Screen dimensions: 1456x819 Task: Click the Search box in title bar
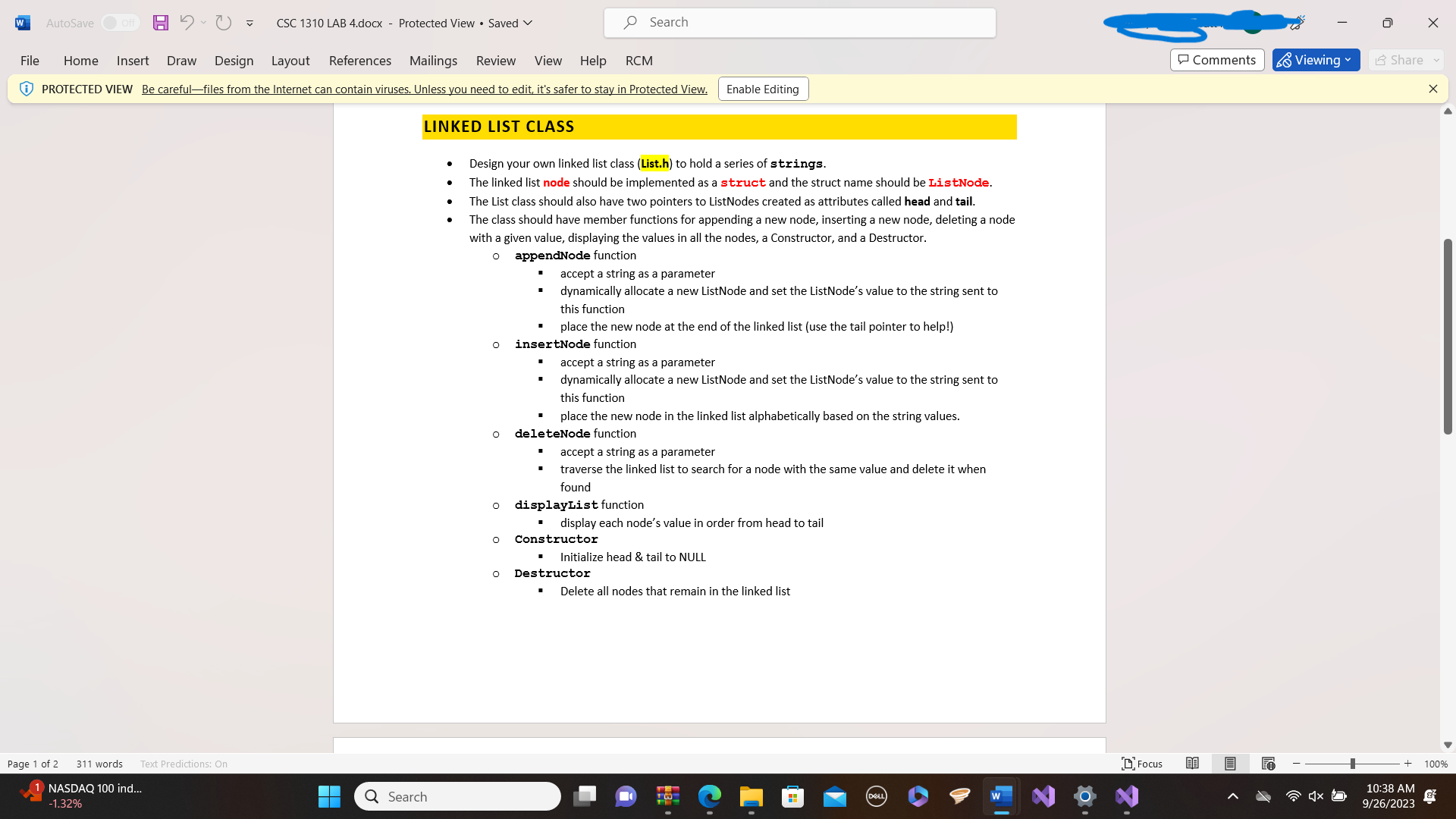[x=799, y=23]
